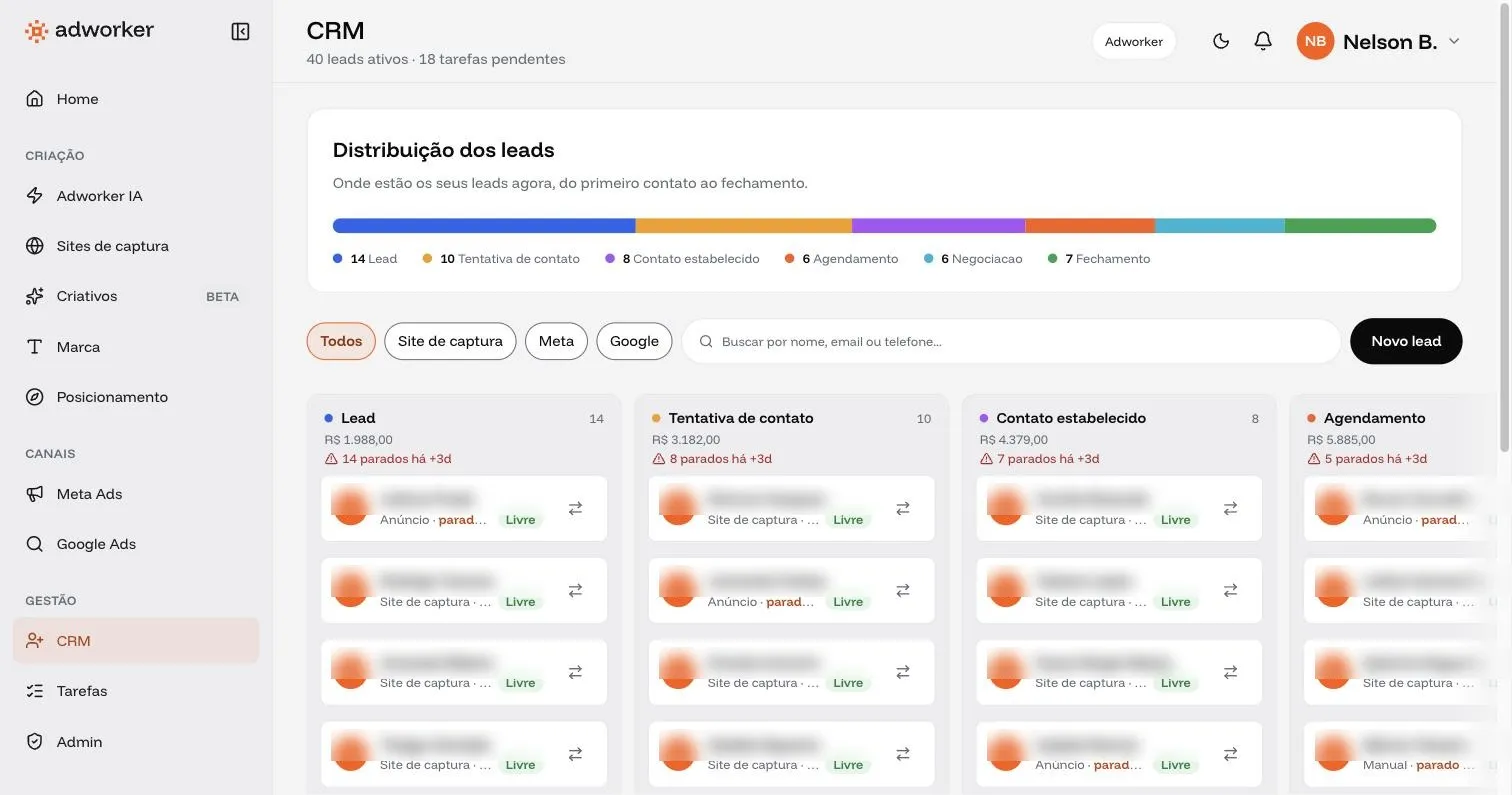The width and height of the screenshot is (1512, 795).
Task: Click the CRM add-person icon
Action: (x=35, y=641)
